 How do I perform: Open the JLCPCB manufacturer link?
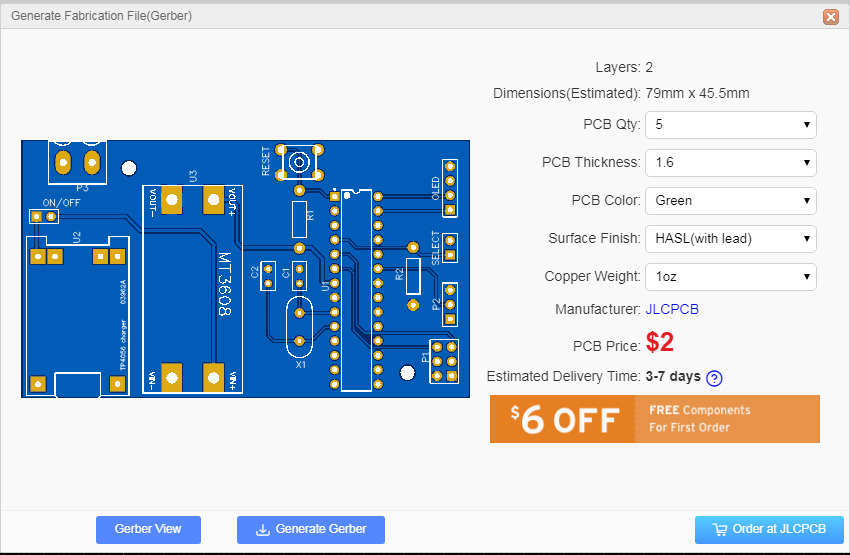click(672, 309)
